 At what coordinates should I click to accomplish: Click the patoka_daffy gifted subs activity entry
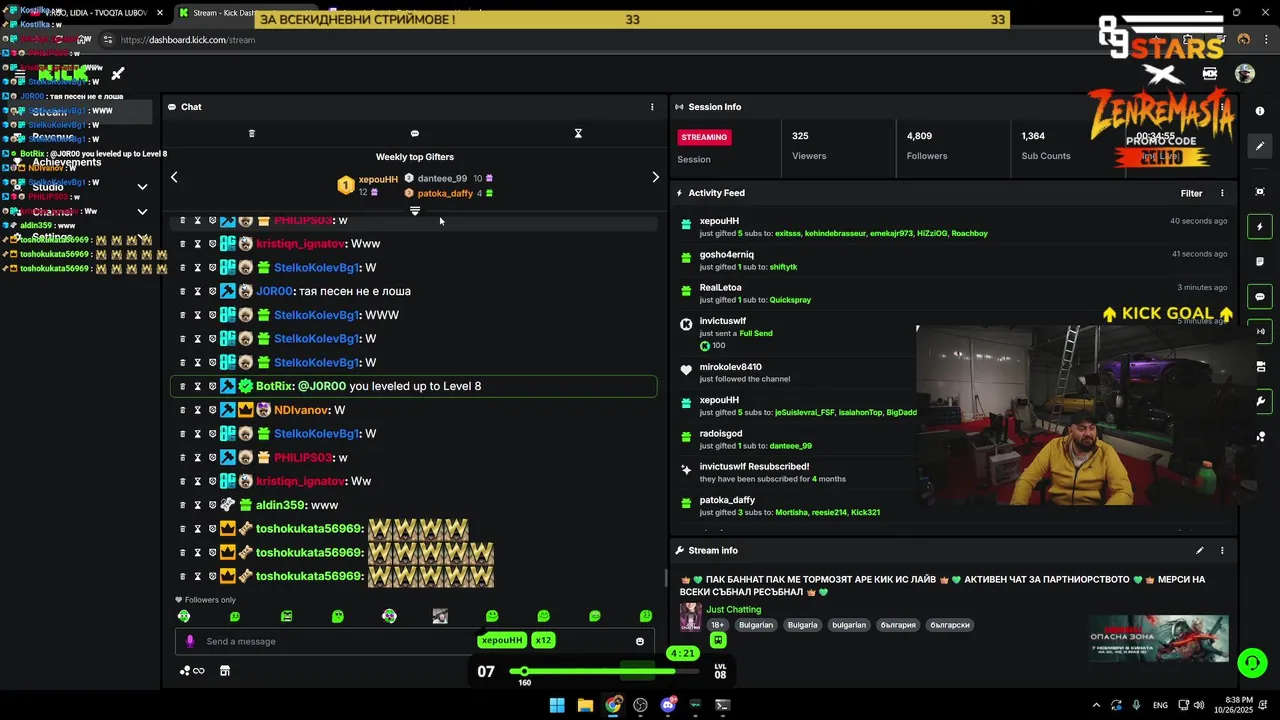click(x=795, y=506)
